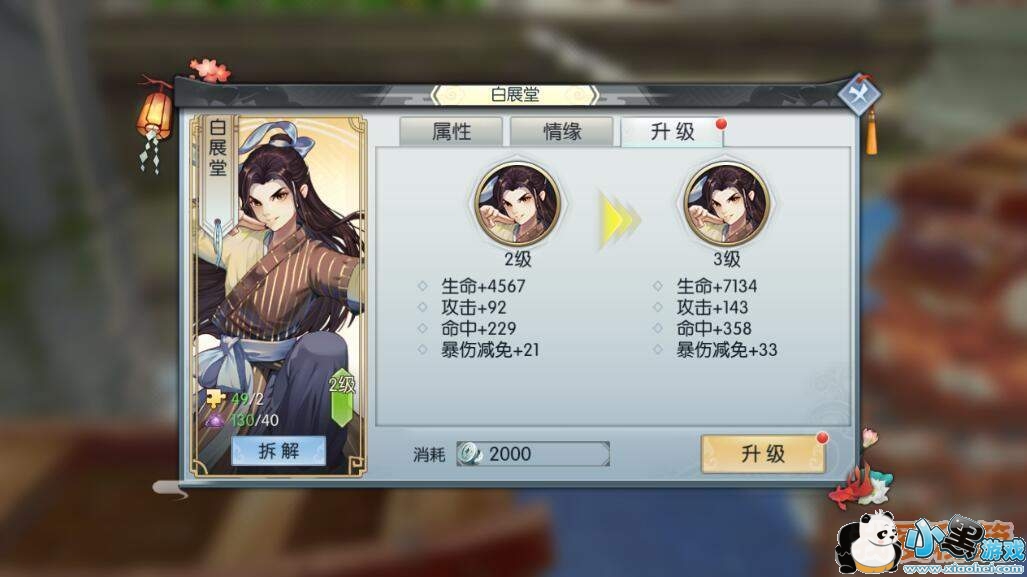
Task: Click the hanging lantern decoration
Action: [155, 118]
